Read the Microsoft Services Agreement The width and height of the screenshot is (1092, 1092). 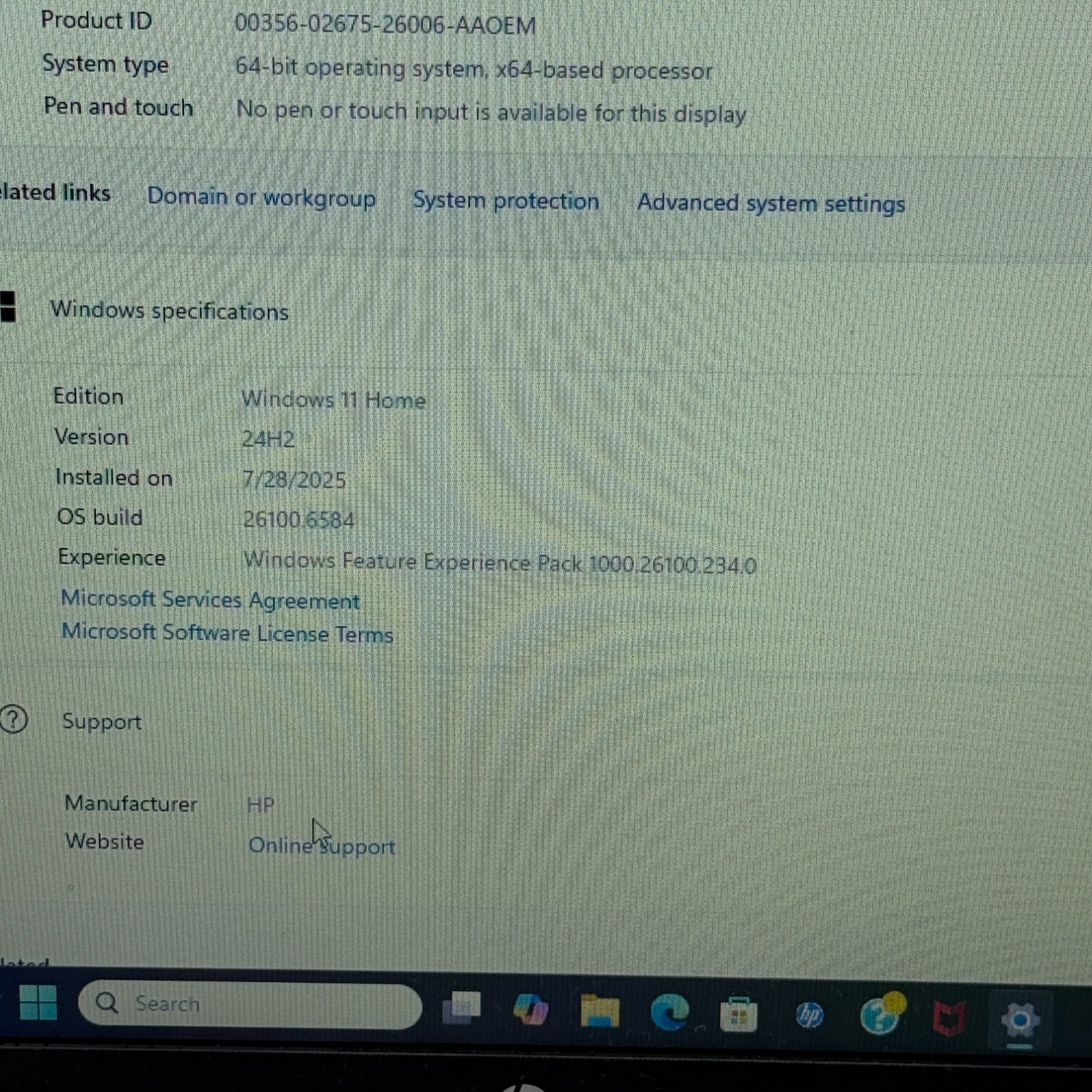(x=210, y=599)
